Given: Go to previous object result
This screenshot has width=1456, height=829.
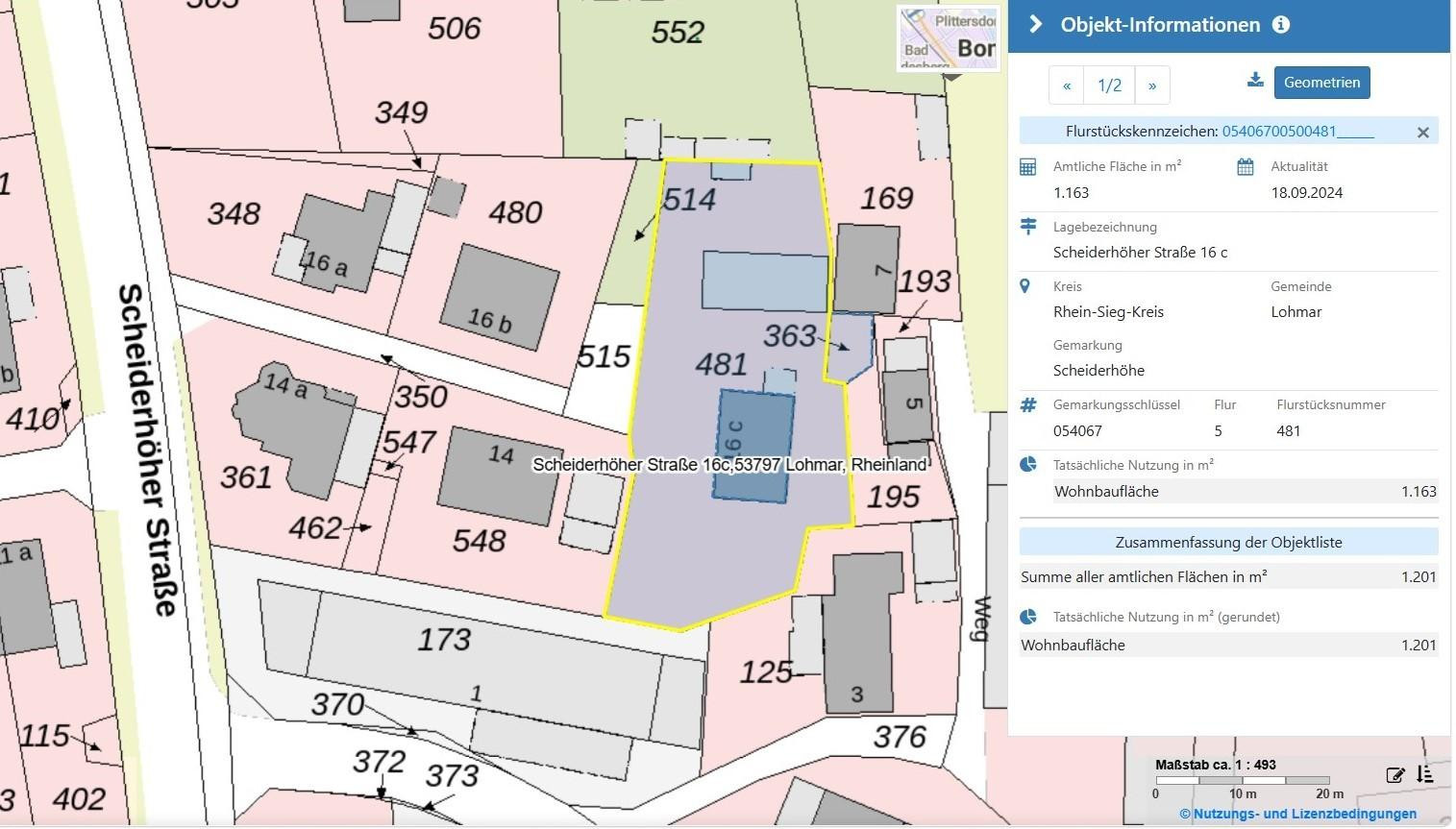Looking at the screenshot, I should point(1067,85).
